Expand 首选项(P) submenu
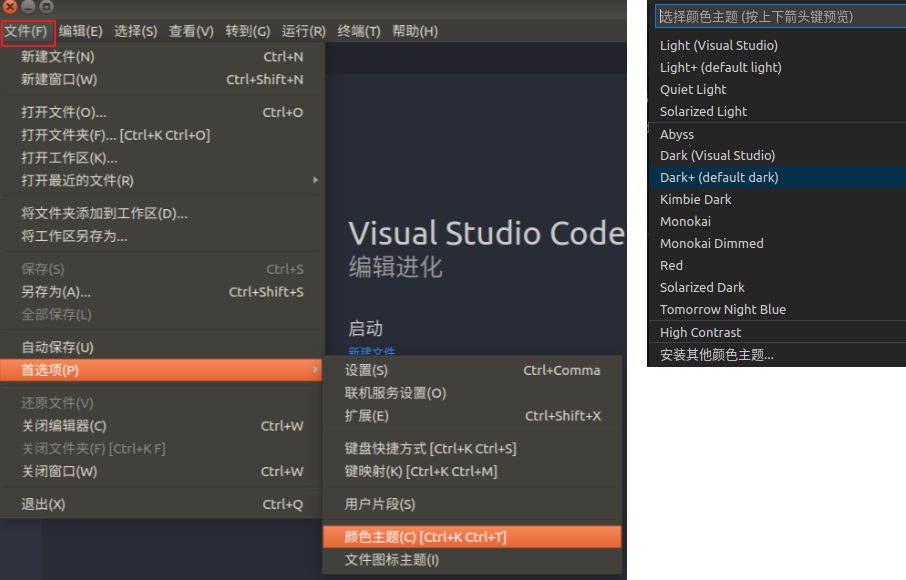Viewport: 906px width, 580px height. coord(162,370)
